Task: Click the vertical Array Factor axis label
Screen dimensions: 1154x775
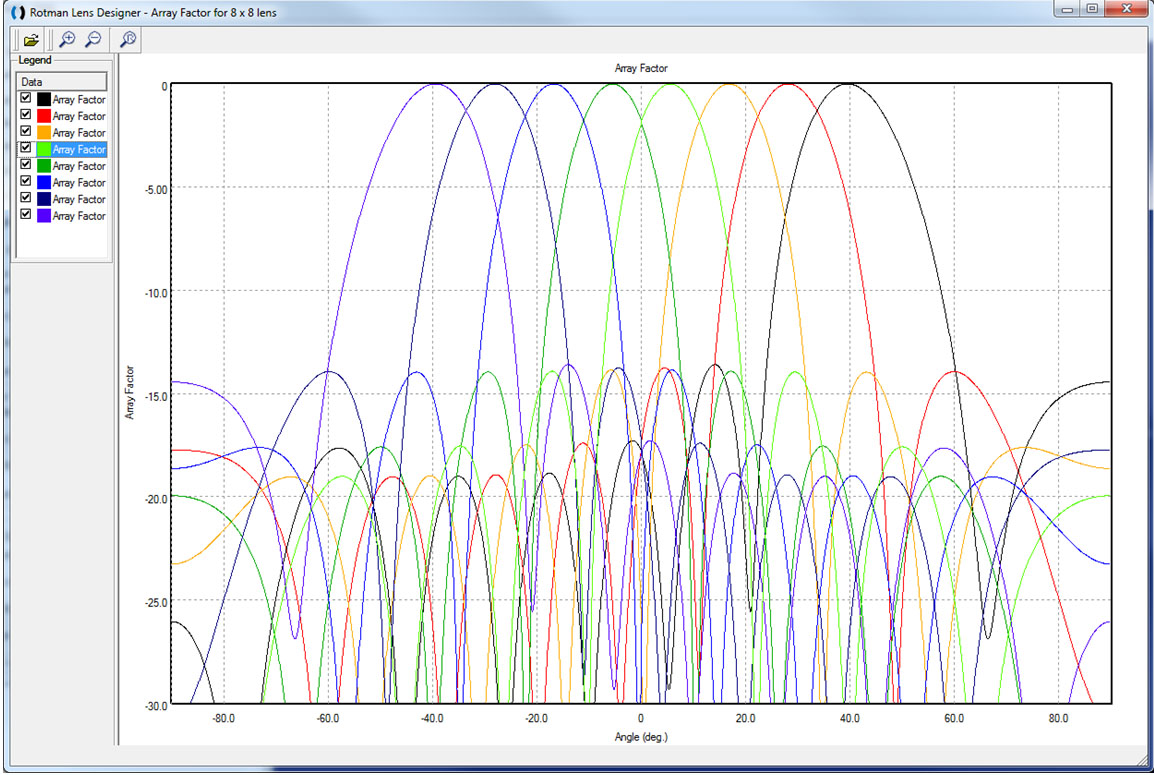Action: [x=130, y=392]
